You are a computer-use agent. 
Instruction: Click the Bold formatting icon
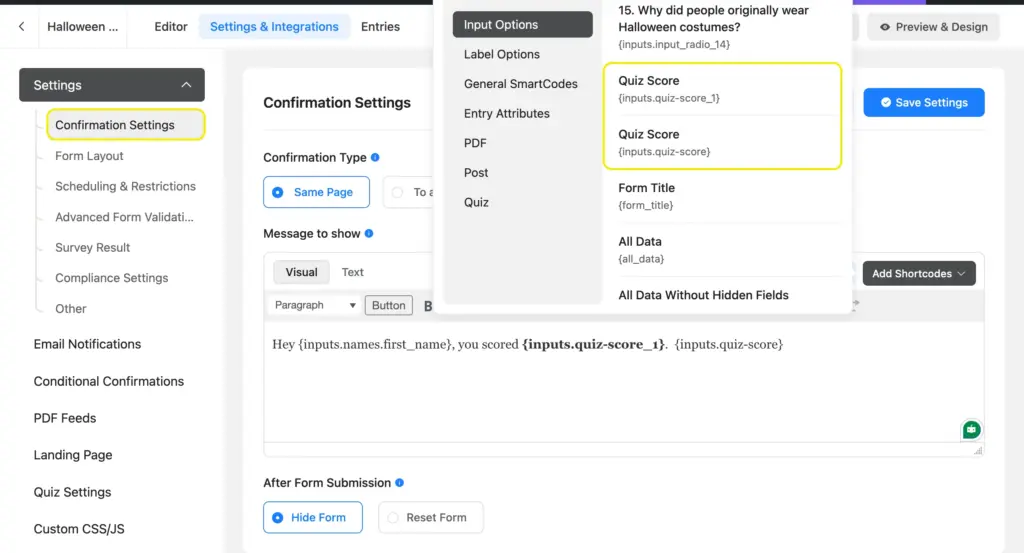tap(428, 306)
